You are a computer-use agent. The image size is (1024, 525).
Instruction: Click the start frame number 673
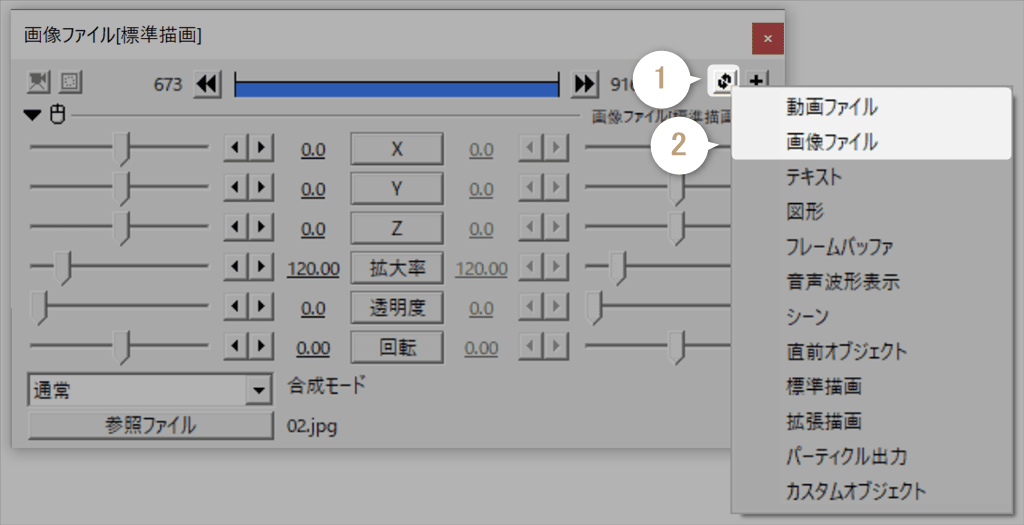point(168,84)
